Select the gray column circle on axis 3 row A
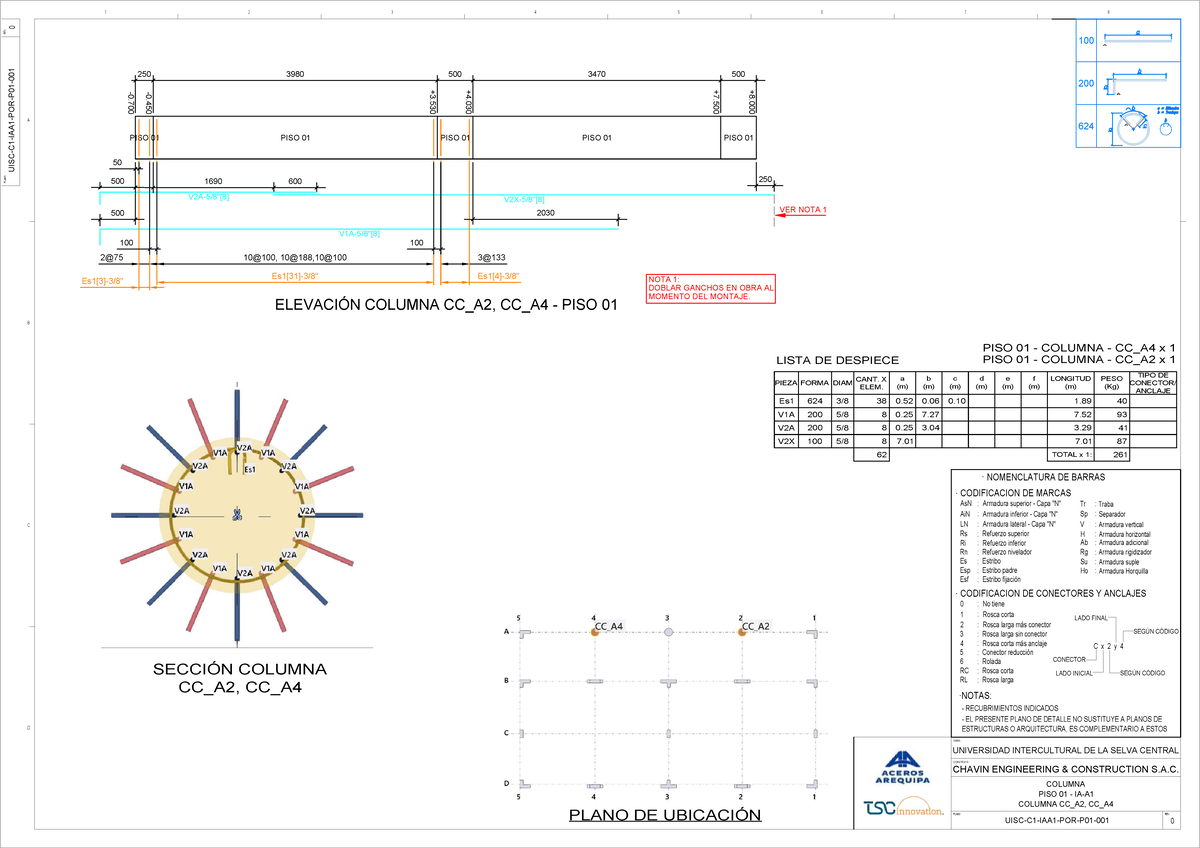 tap(667, 632)
